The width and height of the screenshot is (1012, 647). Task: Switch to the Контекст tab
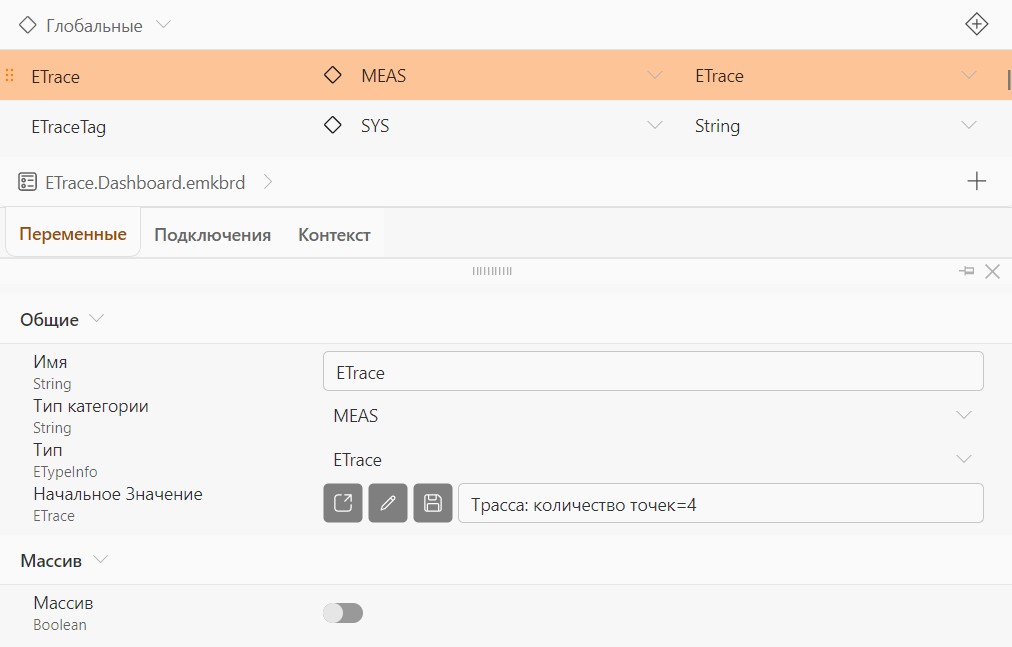[334, 234]
